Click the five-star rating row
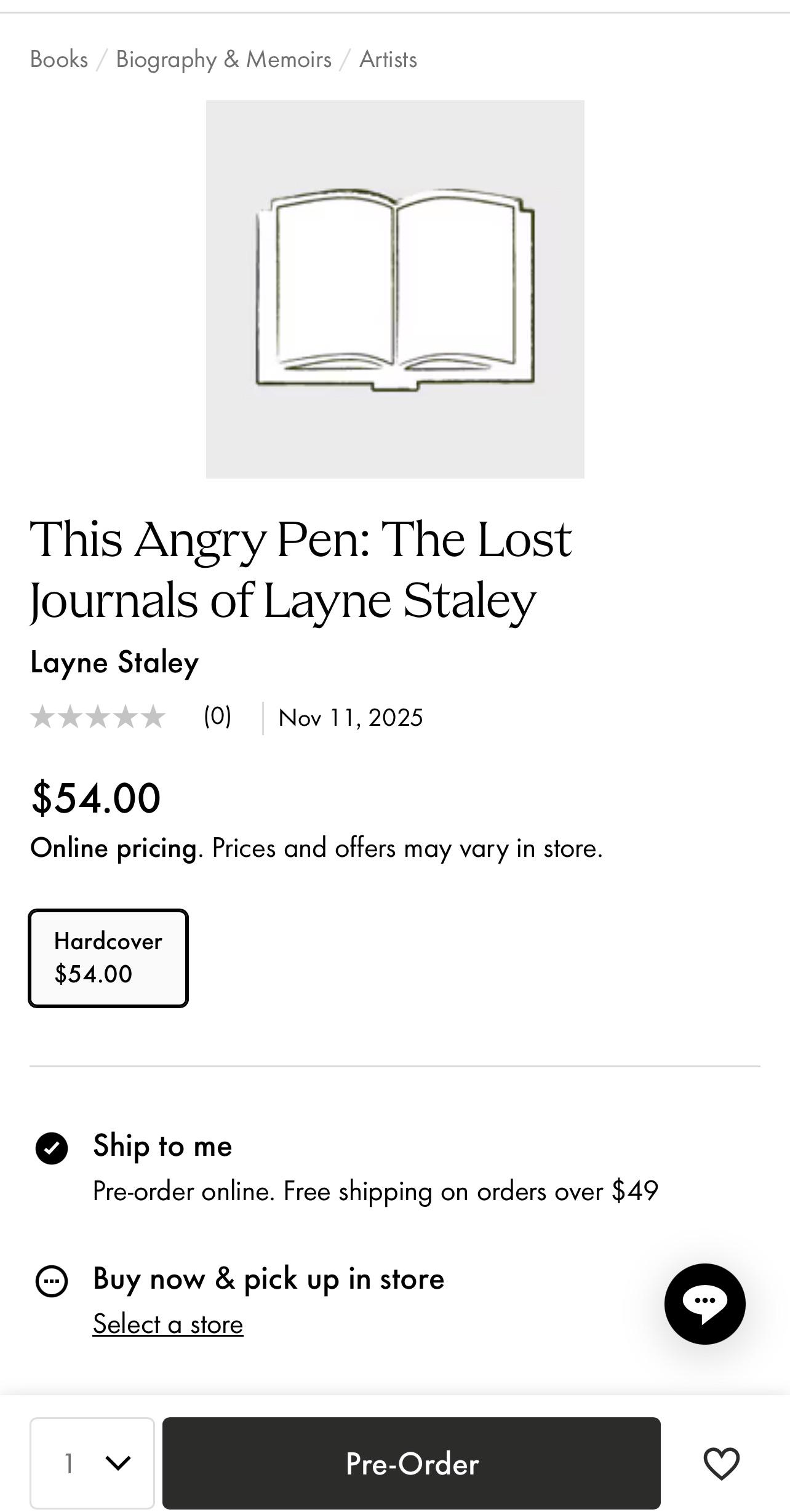 tap(98, 717)
